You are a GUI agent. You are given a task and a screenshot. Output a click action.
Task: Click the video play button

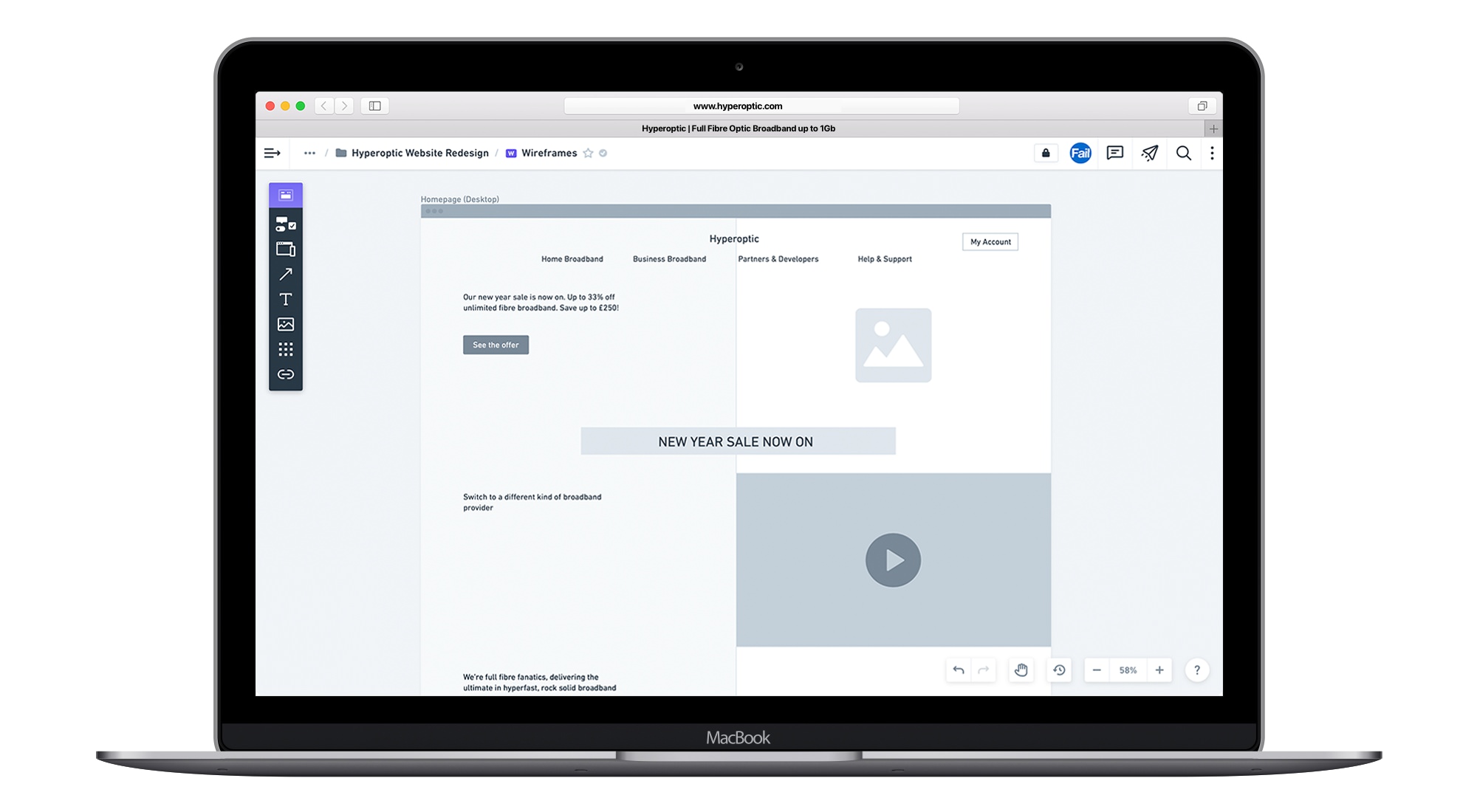894,560
